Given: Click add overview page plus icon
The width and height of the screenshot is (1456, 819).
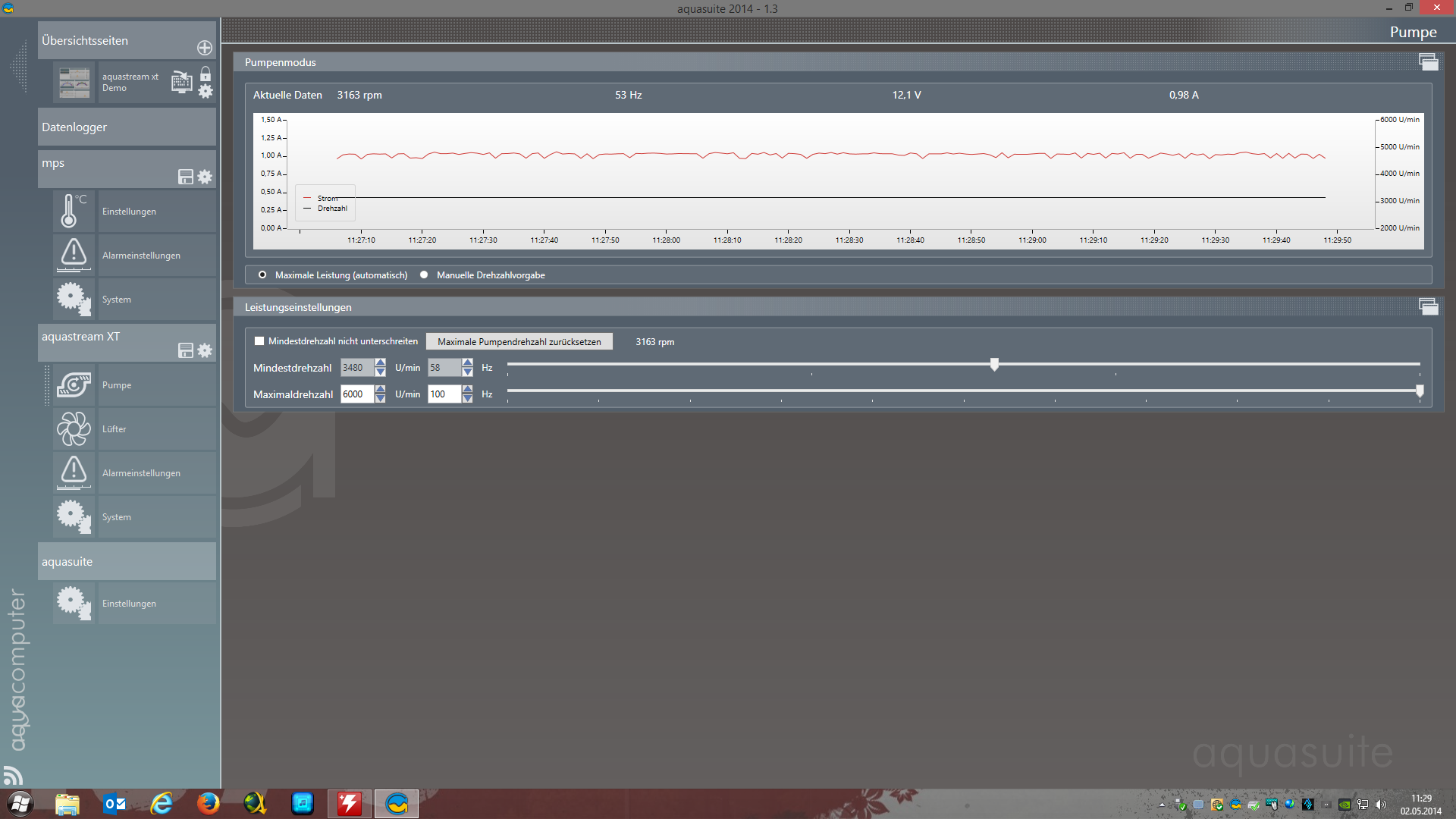Looking at the screenshot, I should [205, 48].
